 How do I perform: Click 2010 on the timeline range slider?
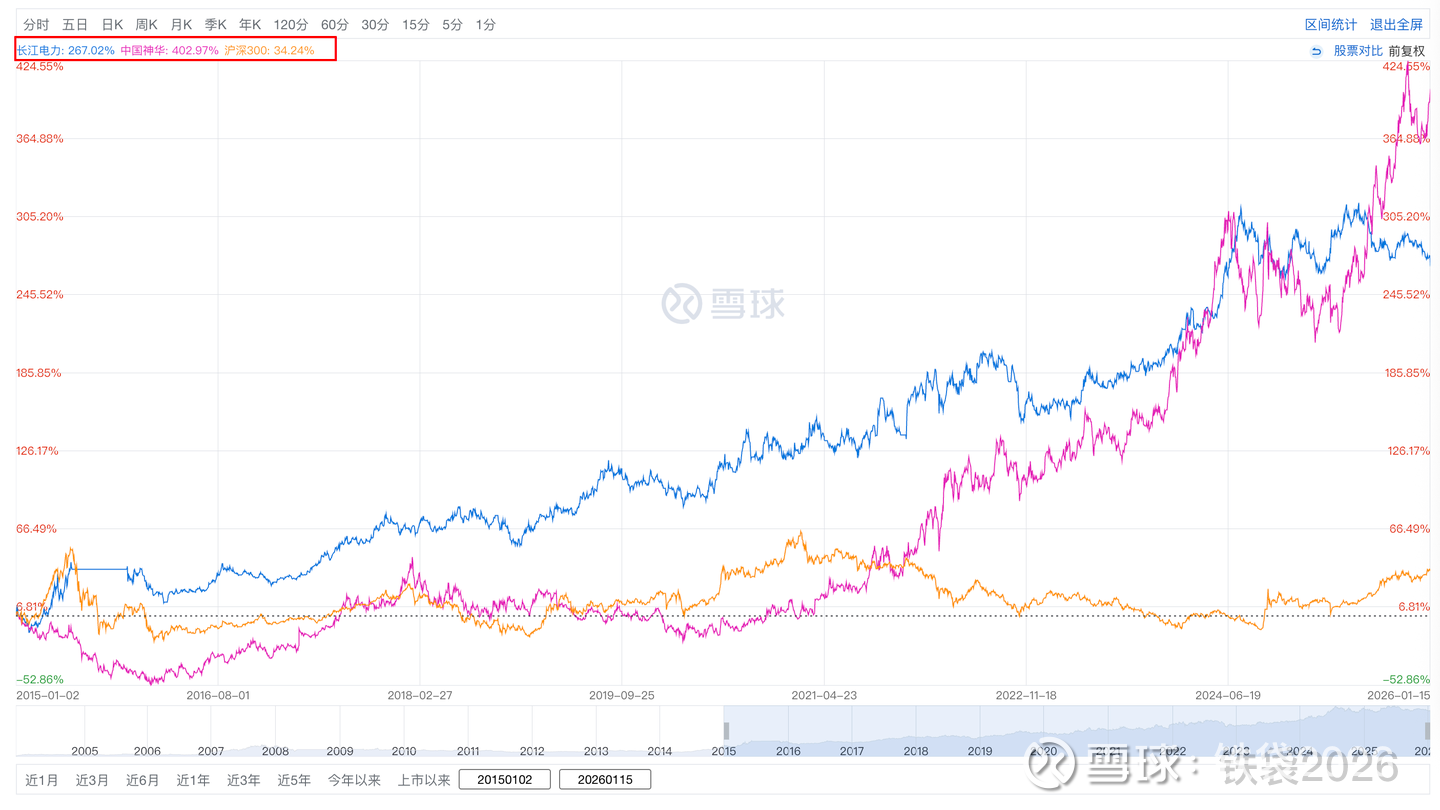click(404, 751)
